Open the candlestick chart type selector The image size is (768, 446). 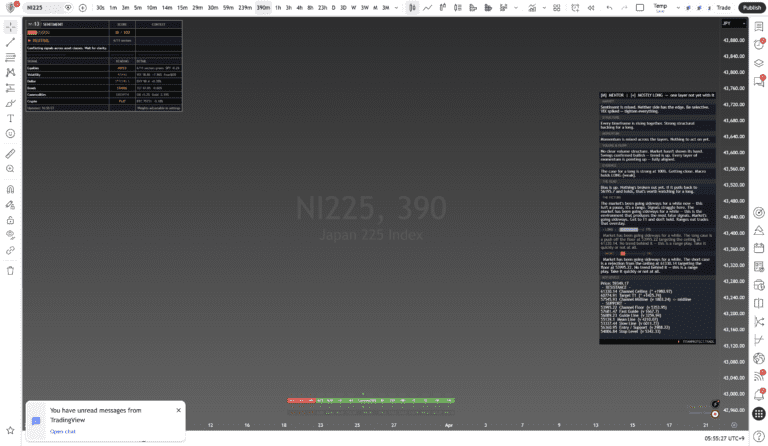click(x=412, y=8)
